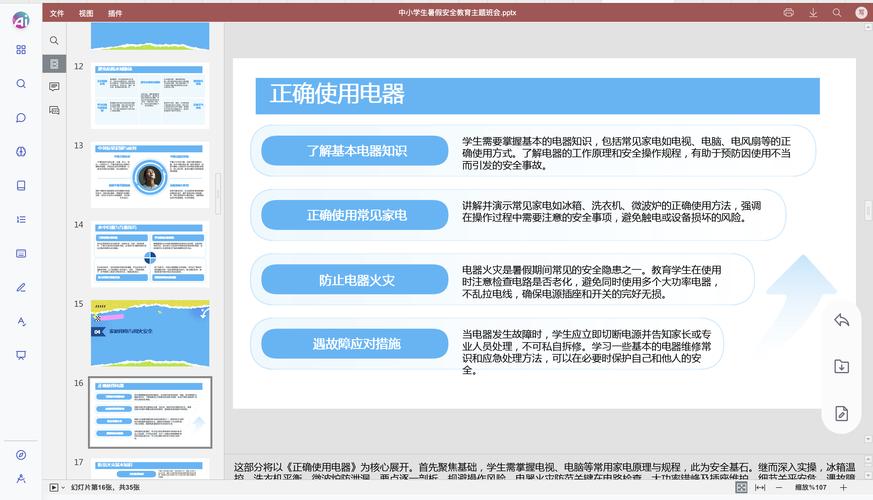Image resolution: width=873 pixels, height=500 pixels.
Task: Select the slide thumbnails view icon
Action: 54,63
